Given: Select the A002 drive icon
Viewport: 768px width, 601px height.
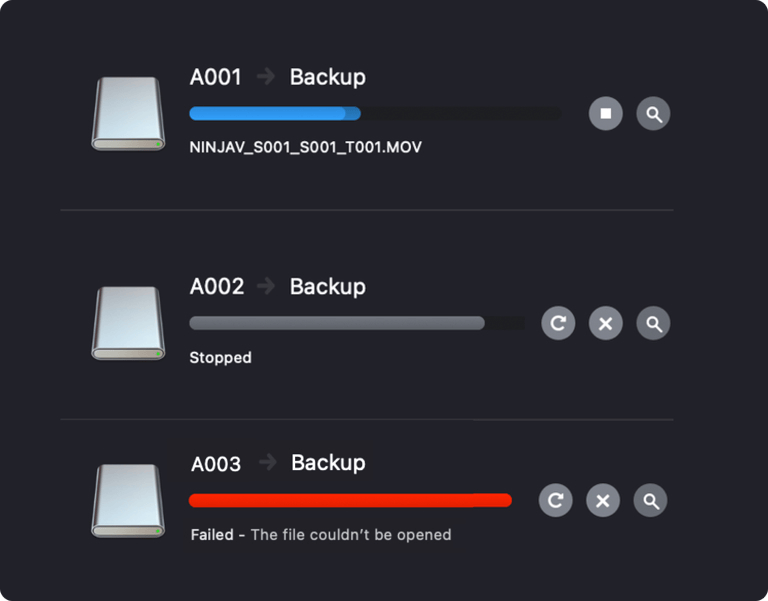Looking at the screenshot, I should pyautogui.click(x=128, y=323).
